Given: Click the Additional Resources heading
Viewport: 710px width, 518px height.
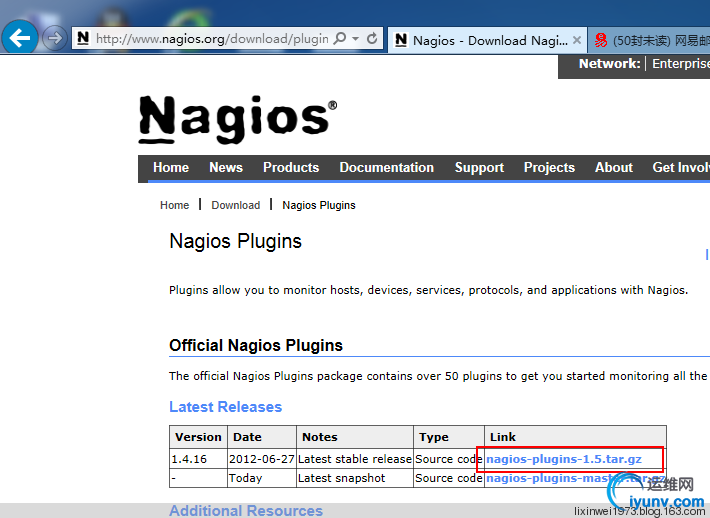Looking at the screenshot, I should 246,510.
